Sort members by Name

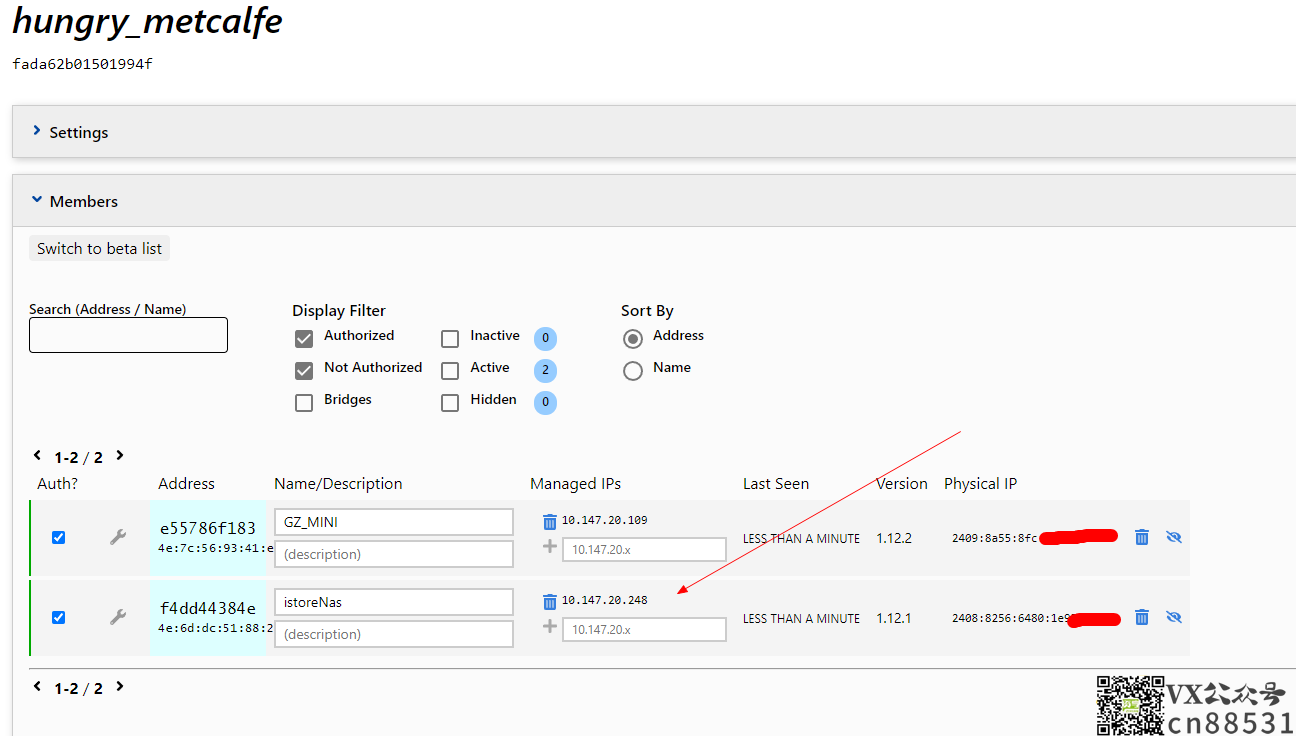633,370
